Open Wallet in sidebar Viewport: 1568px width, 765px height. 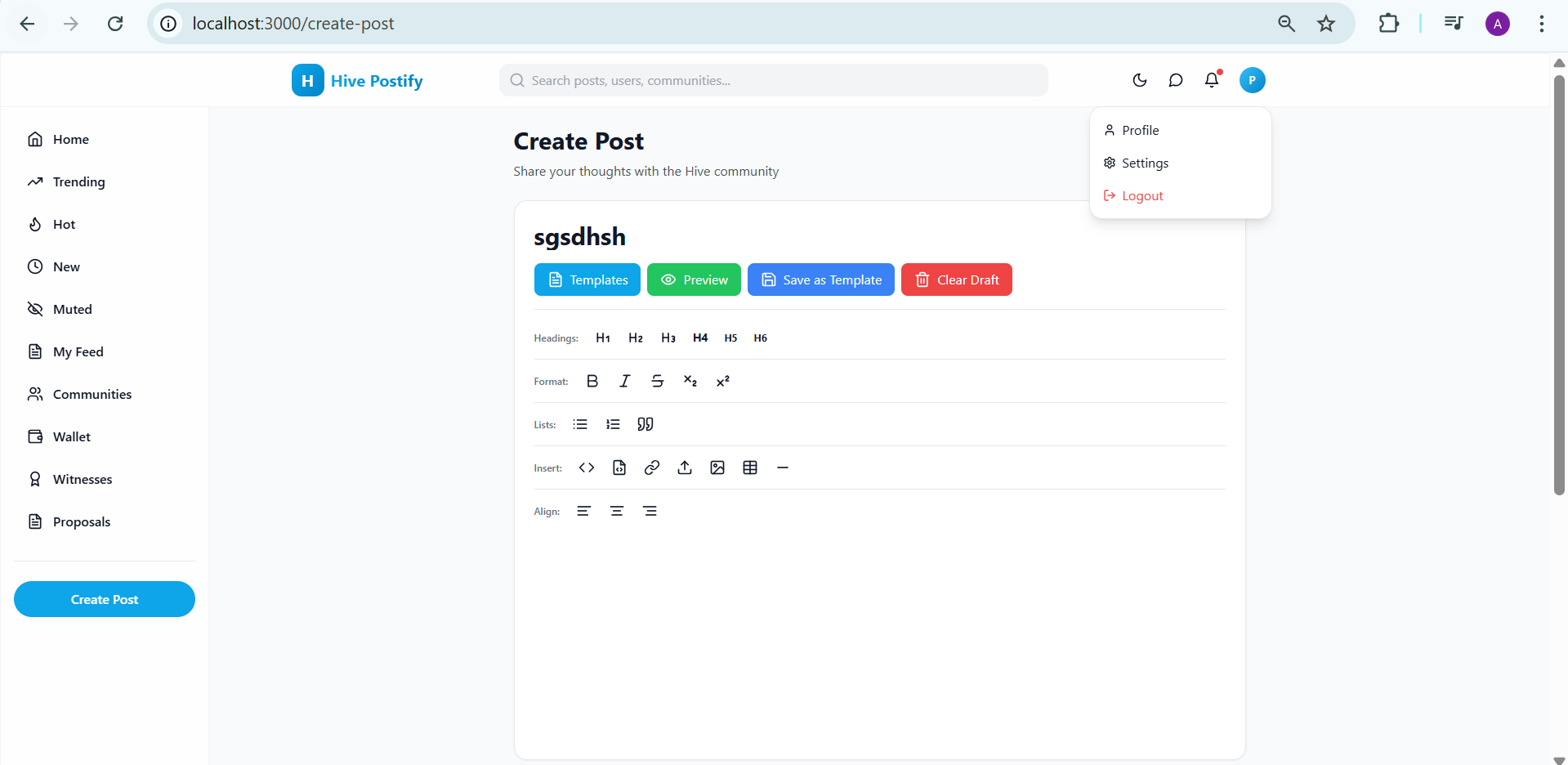[x=105, y=436]
